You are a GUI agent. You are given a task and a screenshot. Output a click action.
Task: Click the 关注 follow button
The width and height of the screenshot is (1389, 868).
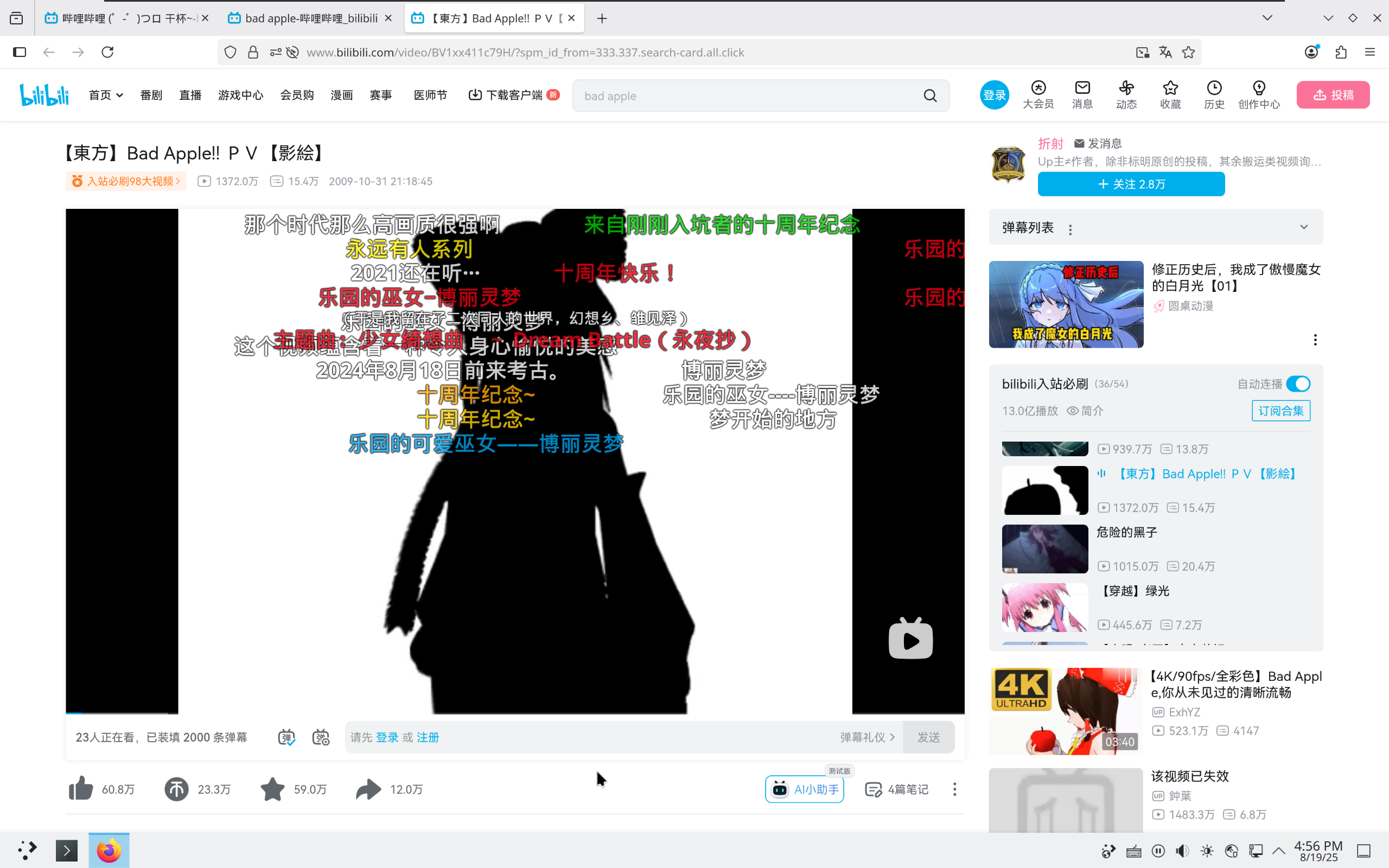coord(1131,184)
